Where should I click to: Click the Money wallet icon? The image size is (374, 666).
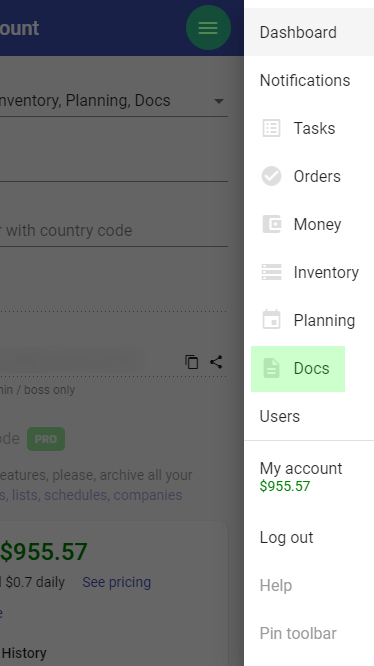[x=271, y=224]
